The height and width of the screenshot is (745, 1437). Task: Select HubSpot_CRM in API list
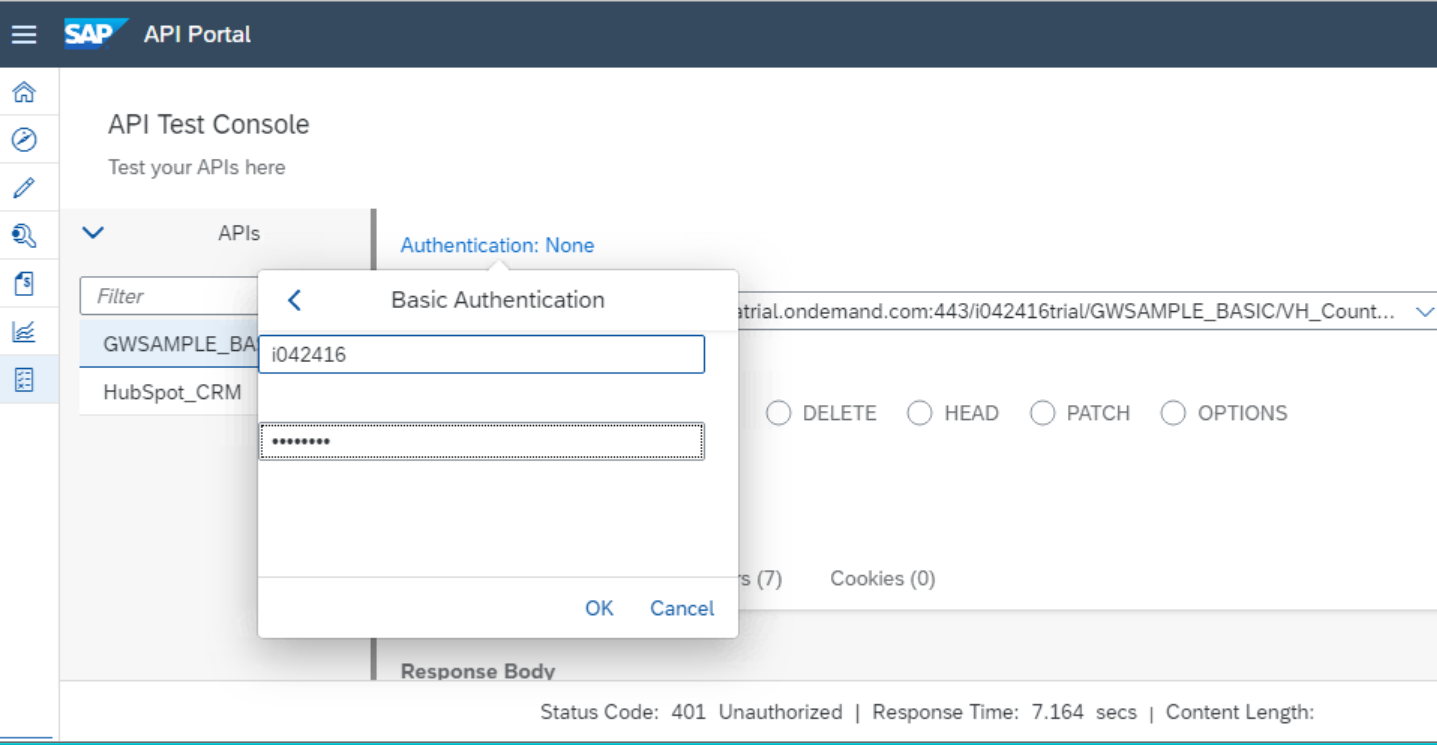pyautogui.click(x=172, y=392)
